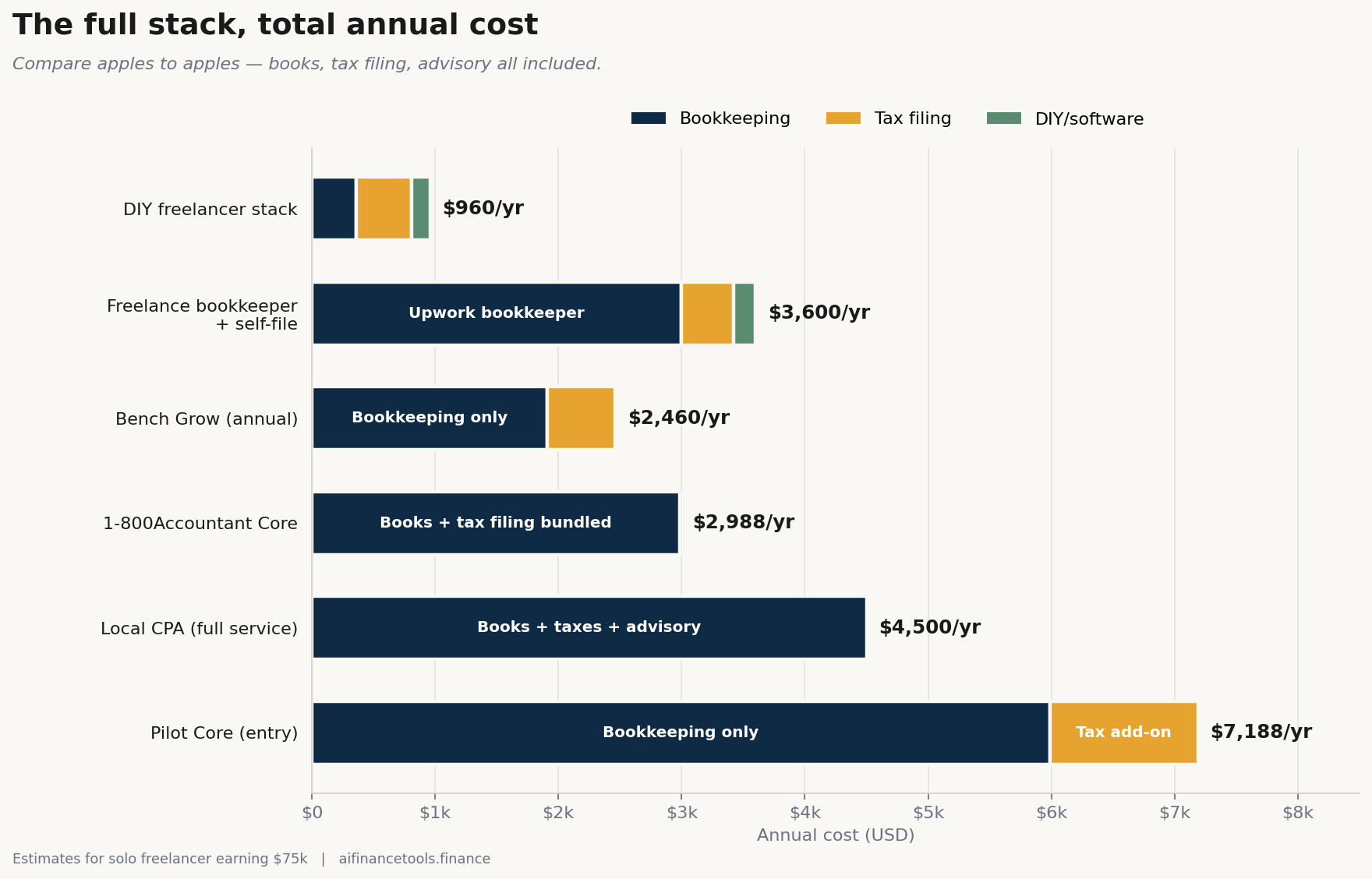This screenshot has width=1372, height=879.
Task: Click the chart title 'The full stack, total annual cost'
Action: click(x=275, y=25)
